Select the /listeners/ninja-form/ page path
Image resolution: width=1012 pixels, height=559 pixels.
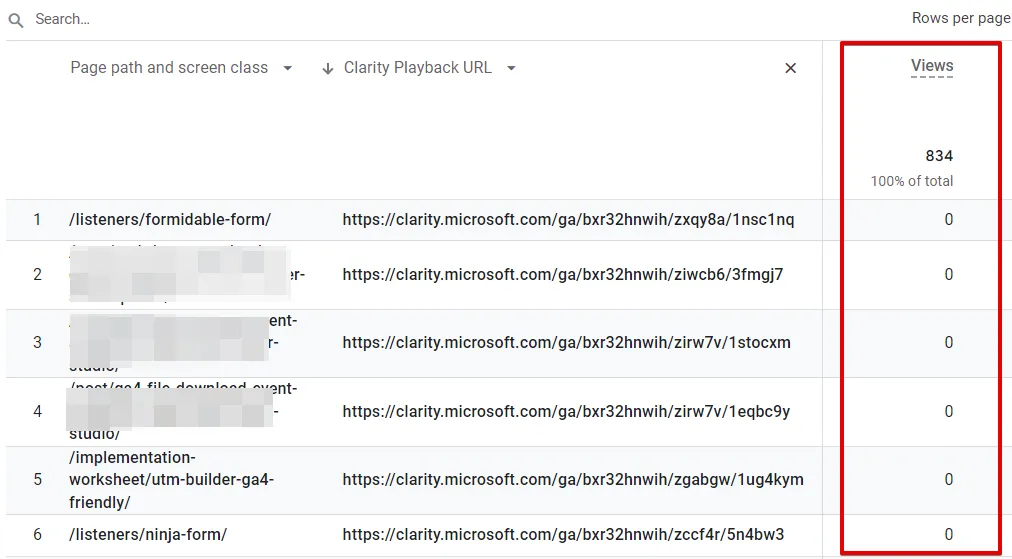pos(148,534)
